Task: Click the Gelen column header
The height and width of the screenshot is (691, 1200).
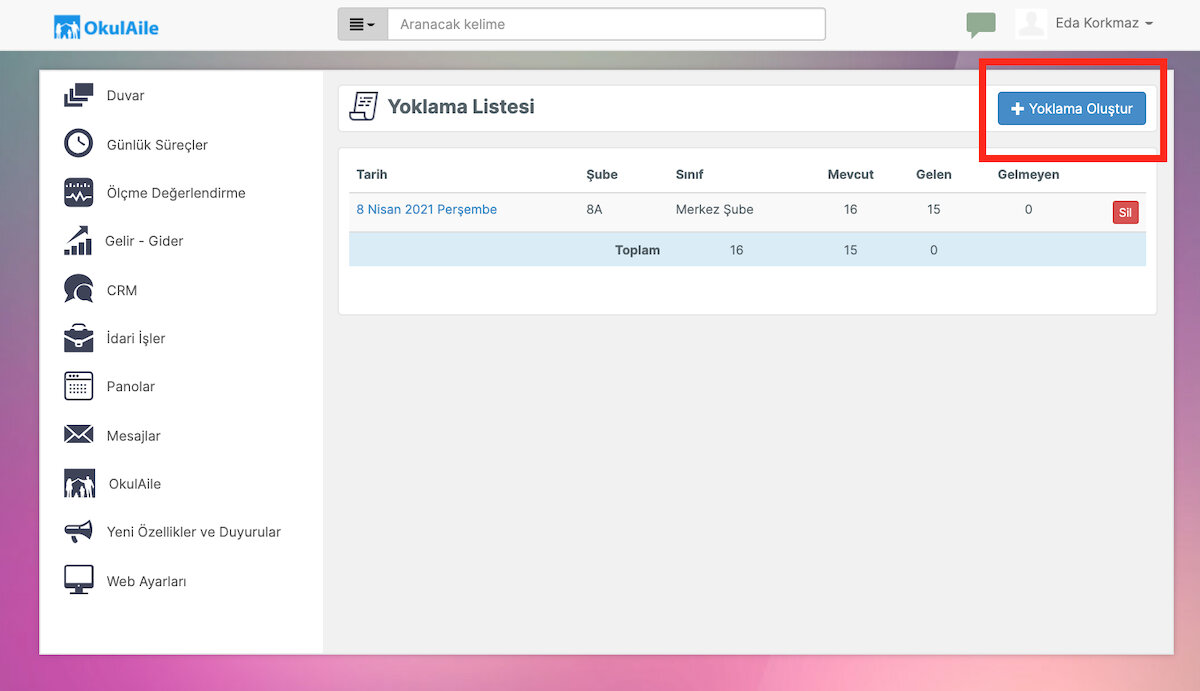Action: click(x=934, y=174)
